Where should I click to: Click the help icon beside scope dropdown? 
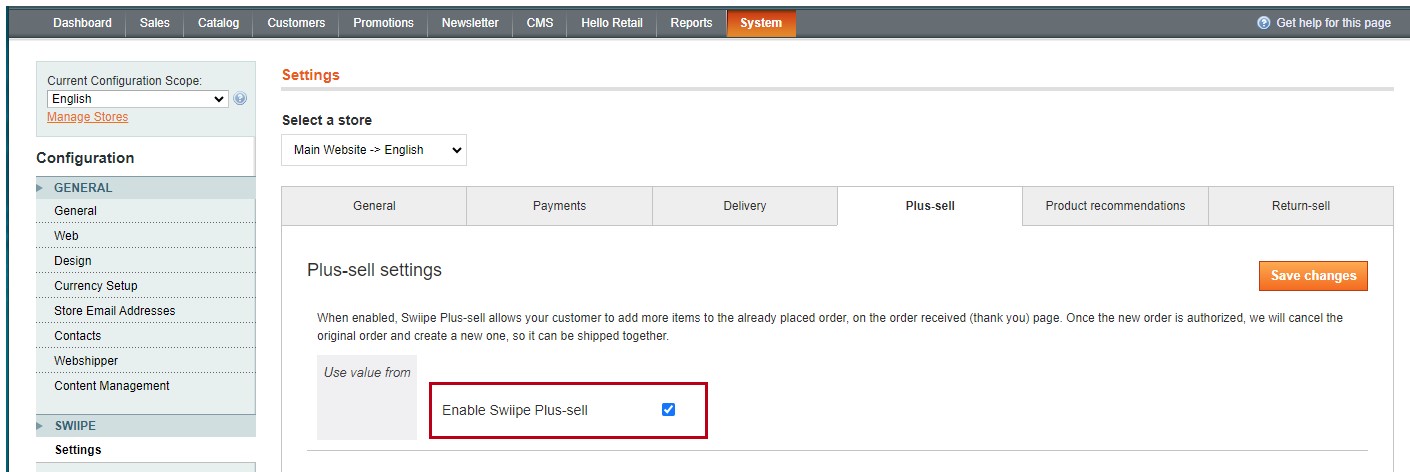[240, 99]
